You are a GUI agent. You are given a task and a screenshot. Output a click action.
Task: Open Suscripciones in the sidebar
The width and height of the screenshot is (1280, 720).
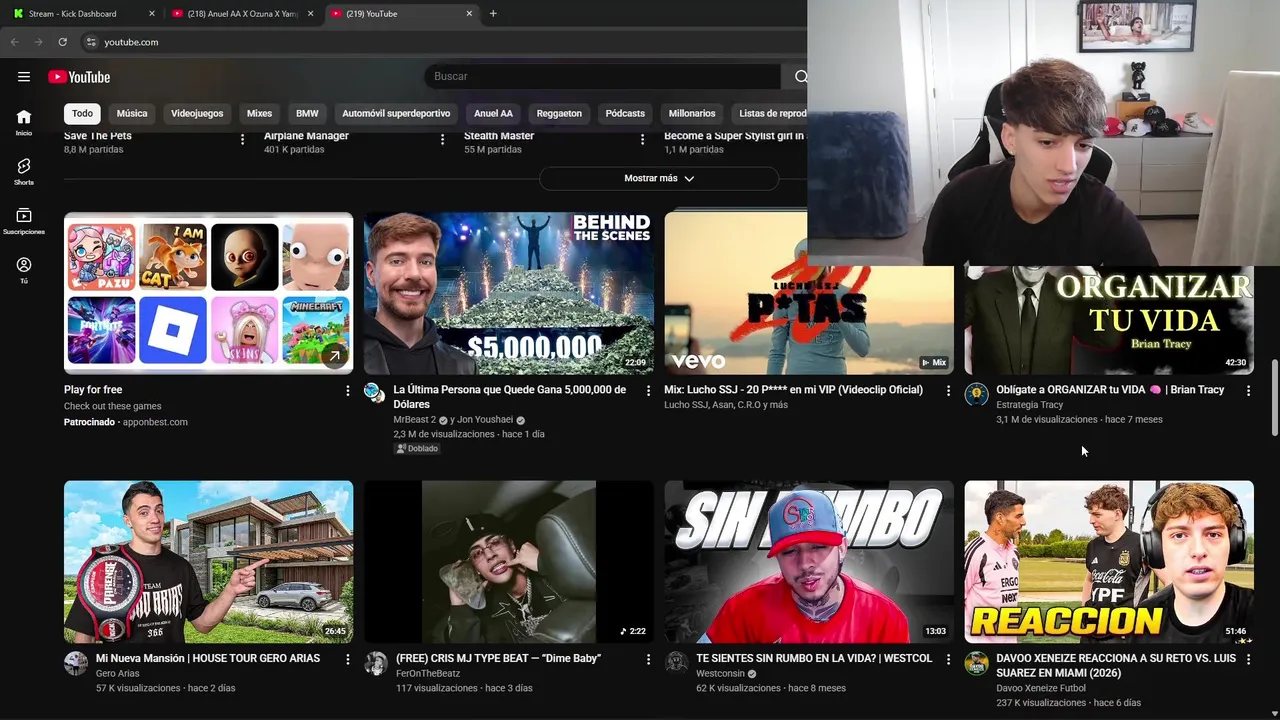[24, 221]
